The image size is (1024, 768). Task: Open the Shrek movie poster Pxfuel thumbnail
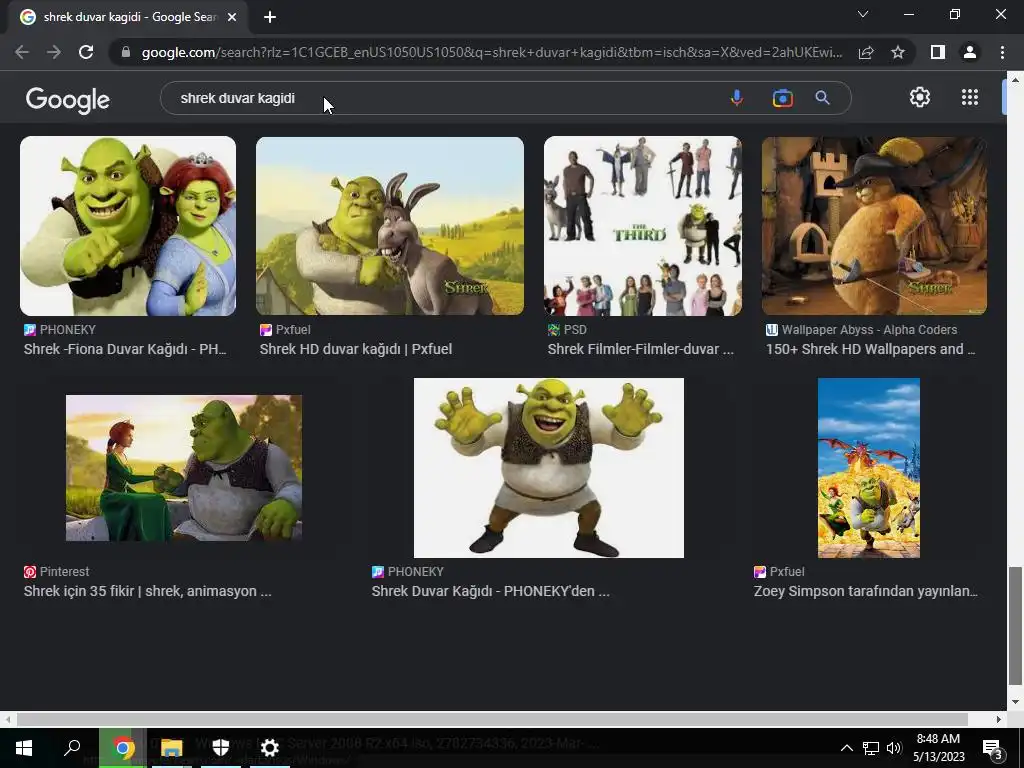coord(869,468)
